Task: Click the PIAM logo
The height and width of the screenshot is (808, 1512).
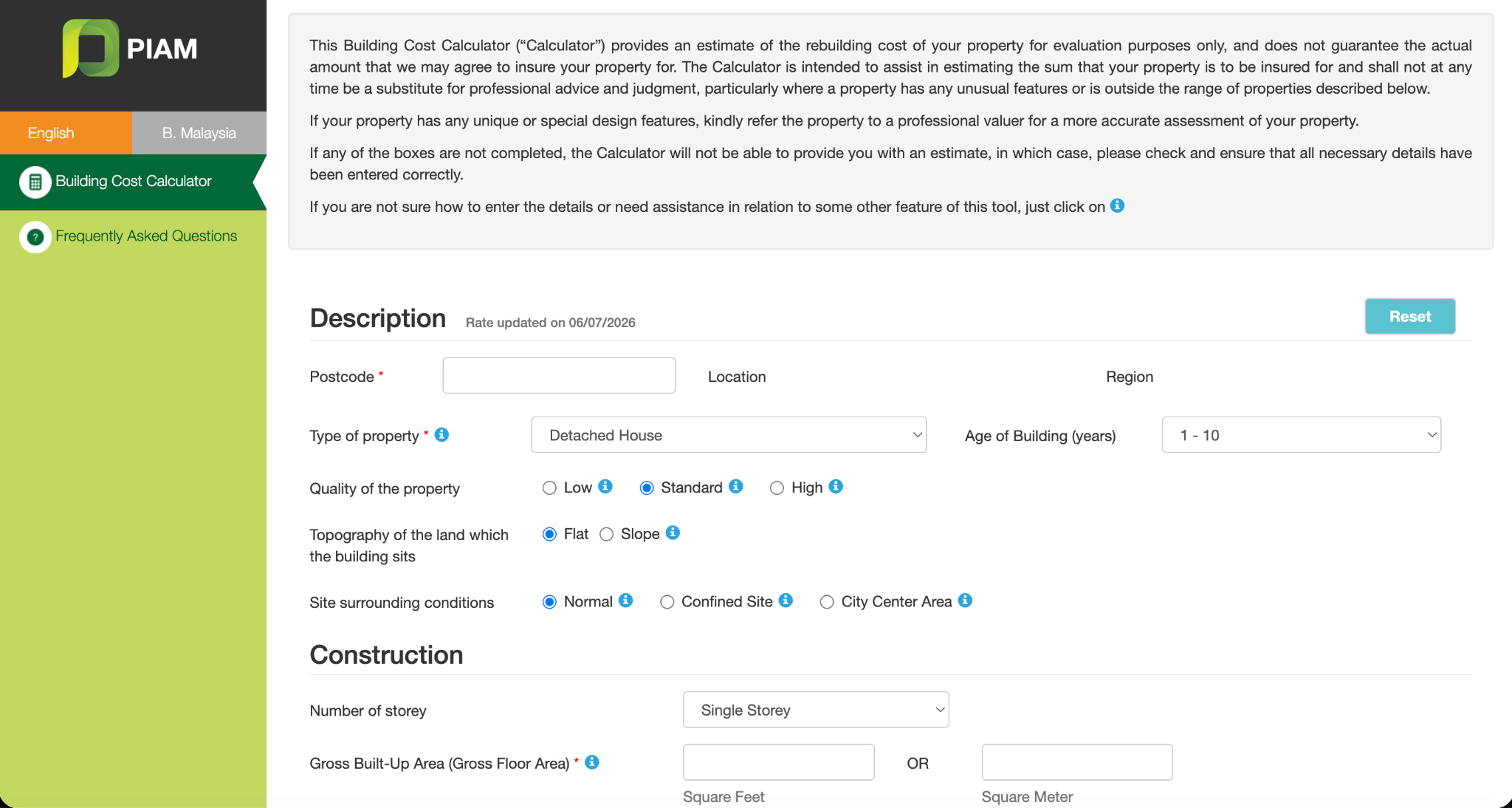Action: tap(131, 49)
